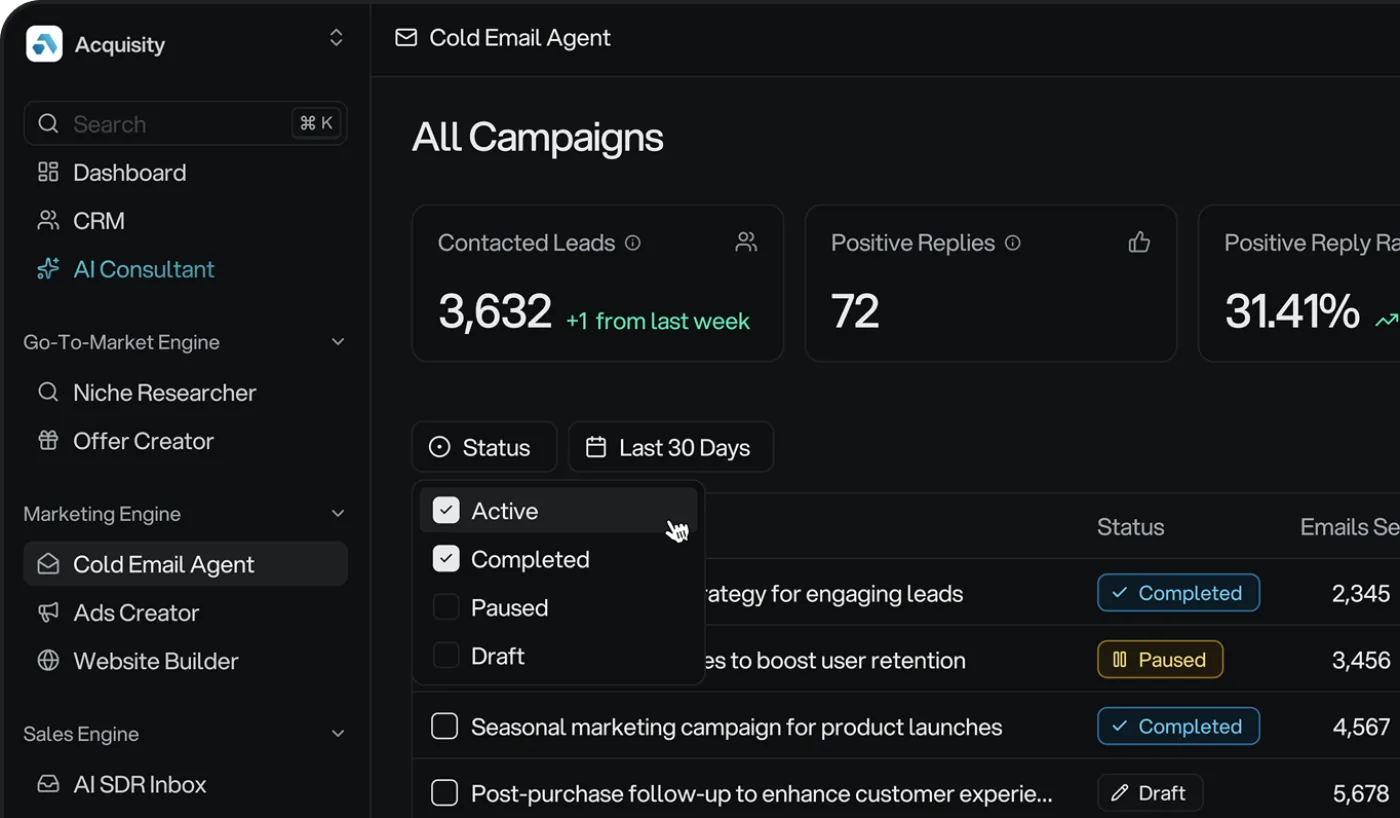The width and height of the screenshot is (1400, 818).
Task: Check the Seasonal marketing campaign row checkbox
Action: click(x=444, y=726)
